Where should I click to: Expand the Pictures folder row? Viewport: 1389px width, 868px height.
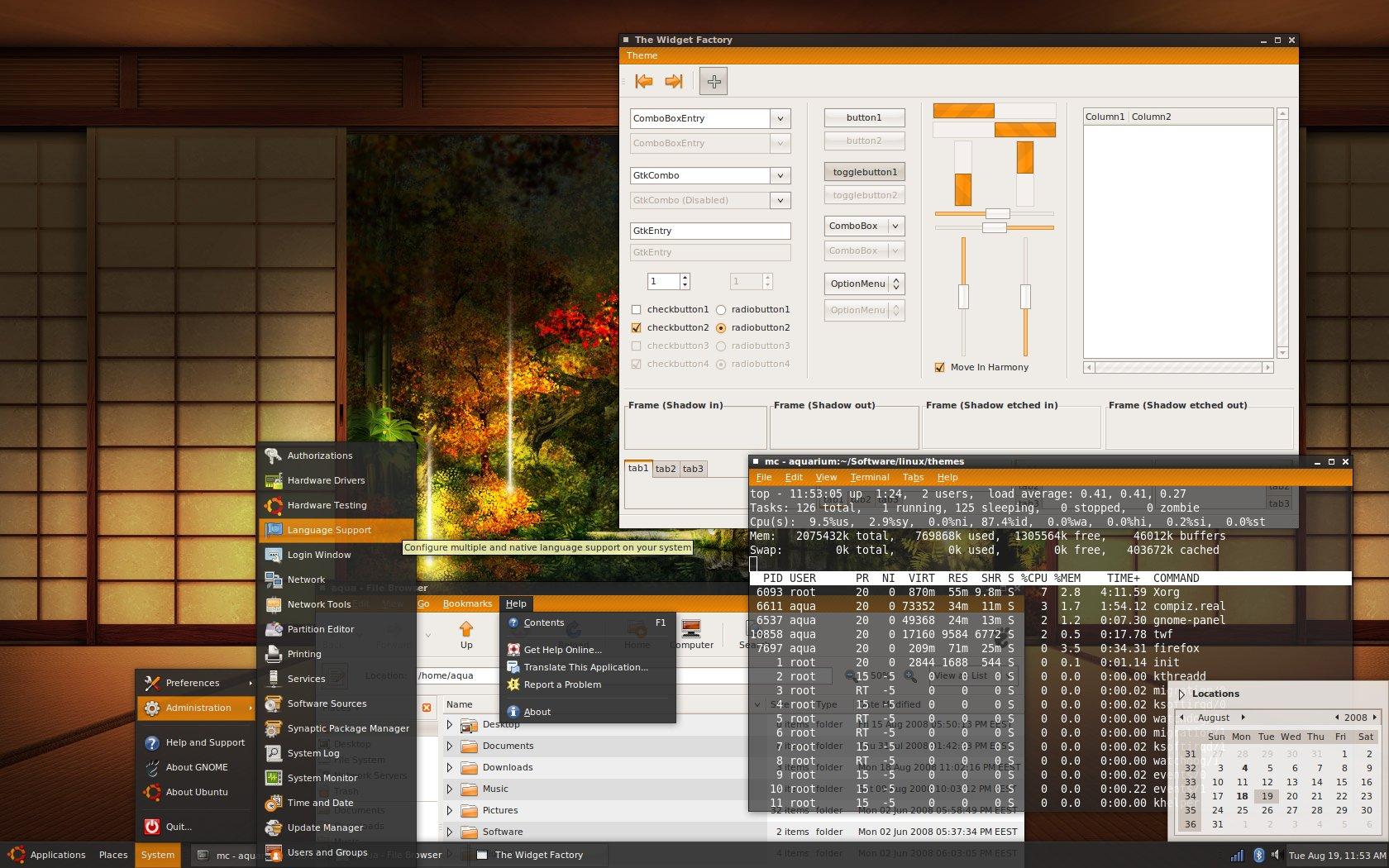click(x=450, y=810)
